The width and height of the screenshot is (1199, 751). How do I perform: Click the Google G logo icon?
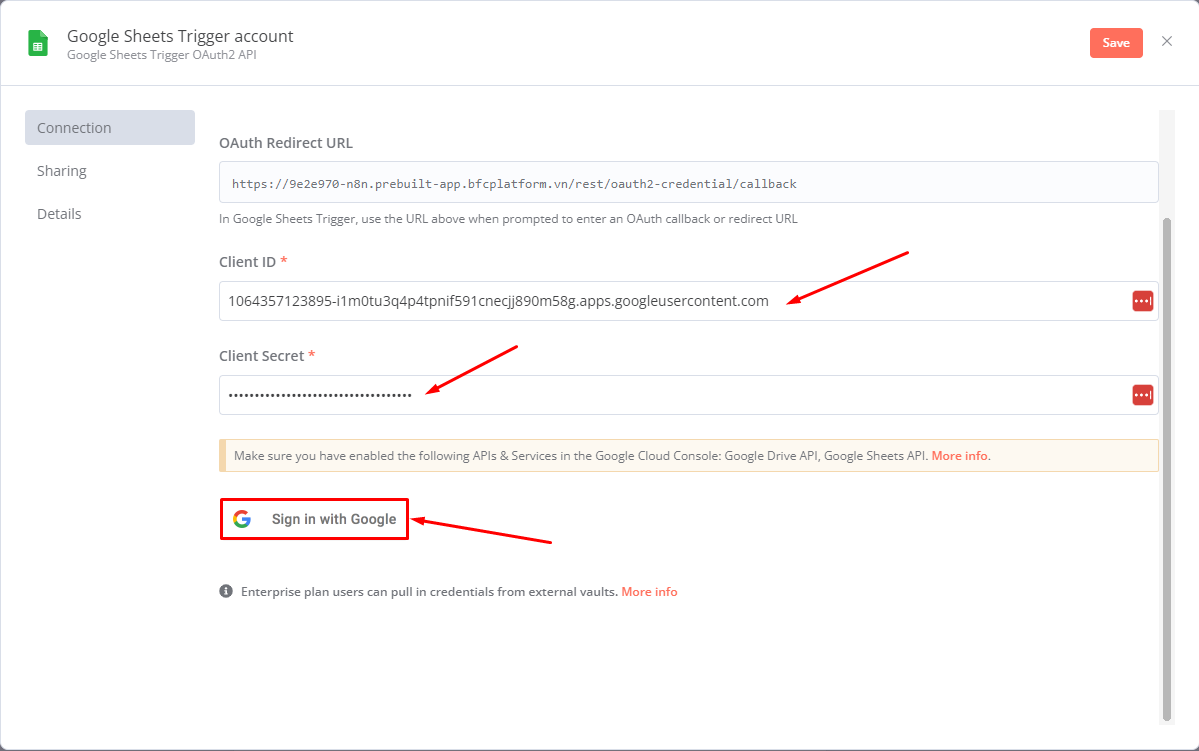[242, 519]
